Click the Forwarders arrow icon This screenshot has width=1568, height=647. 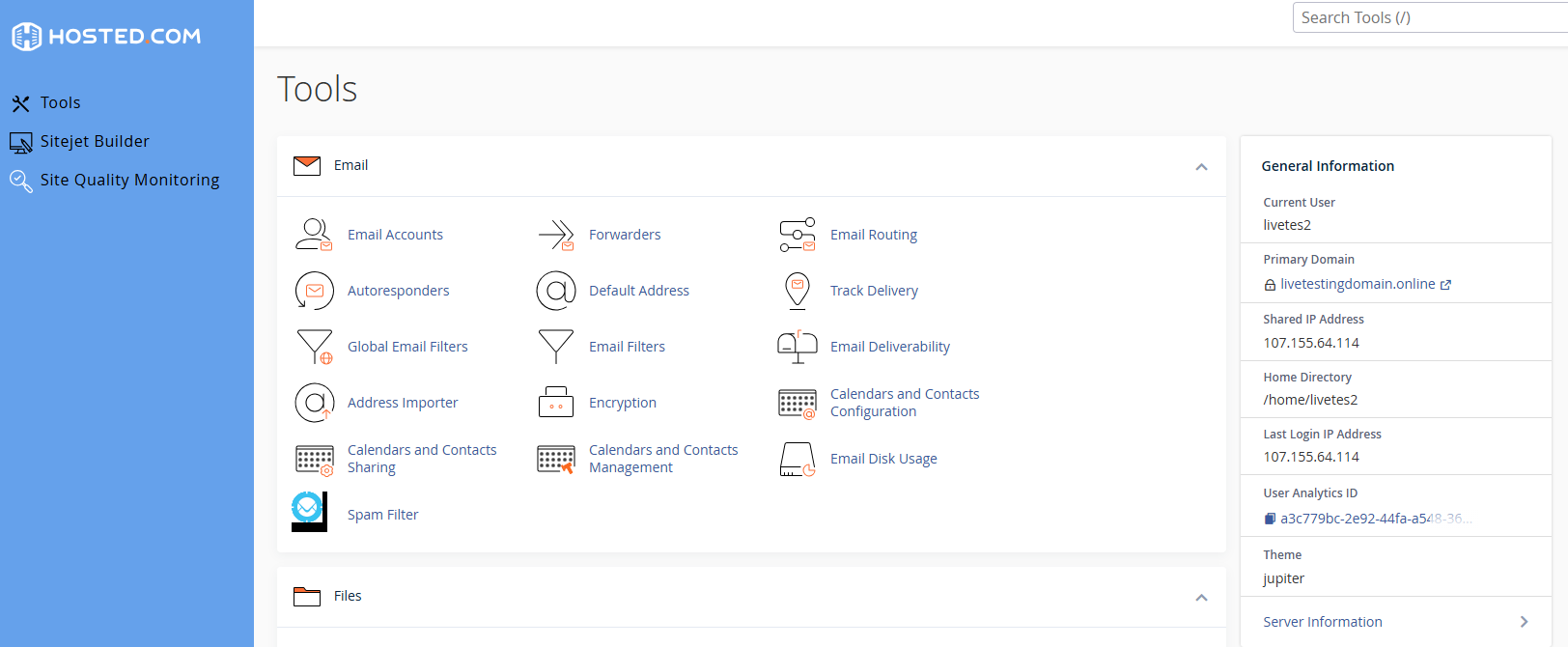556,235
